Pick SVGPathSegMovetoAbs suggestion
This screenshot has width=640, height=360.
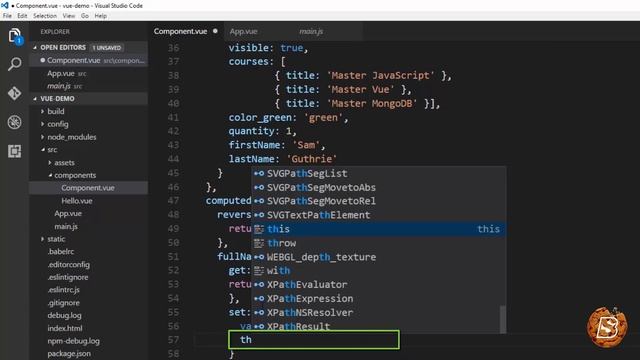click(x=378, y=187)
